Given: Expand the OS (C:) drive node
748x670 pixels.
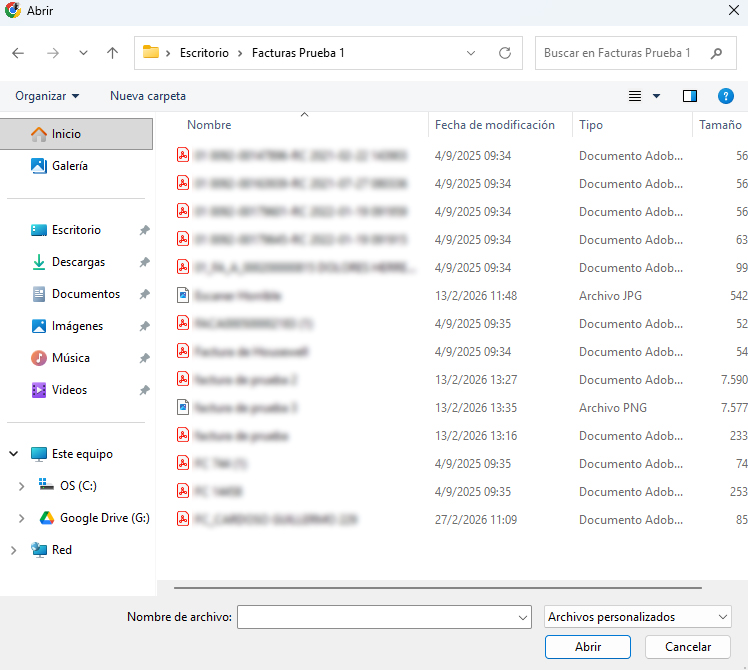Looking at the screenshot, I should pyautogui.click(x=21, y=486).
